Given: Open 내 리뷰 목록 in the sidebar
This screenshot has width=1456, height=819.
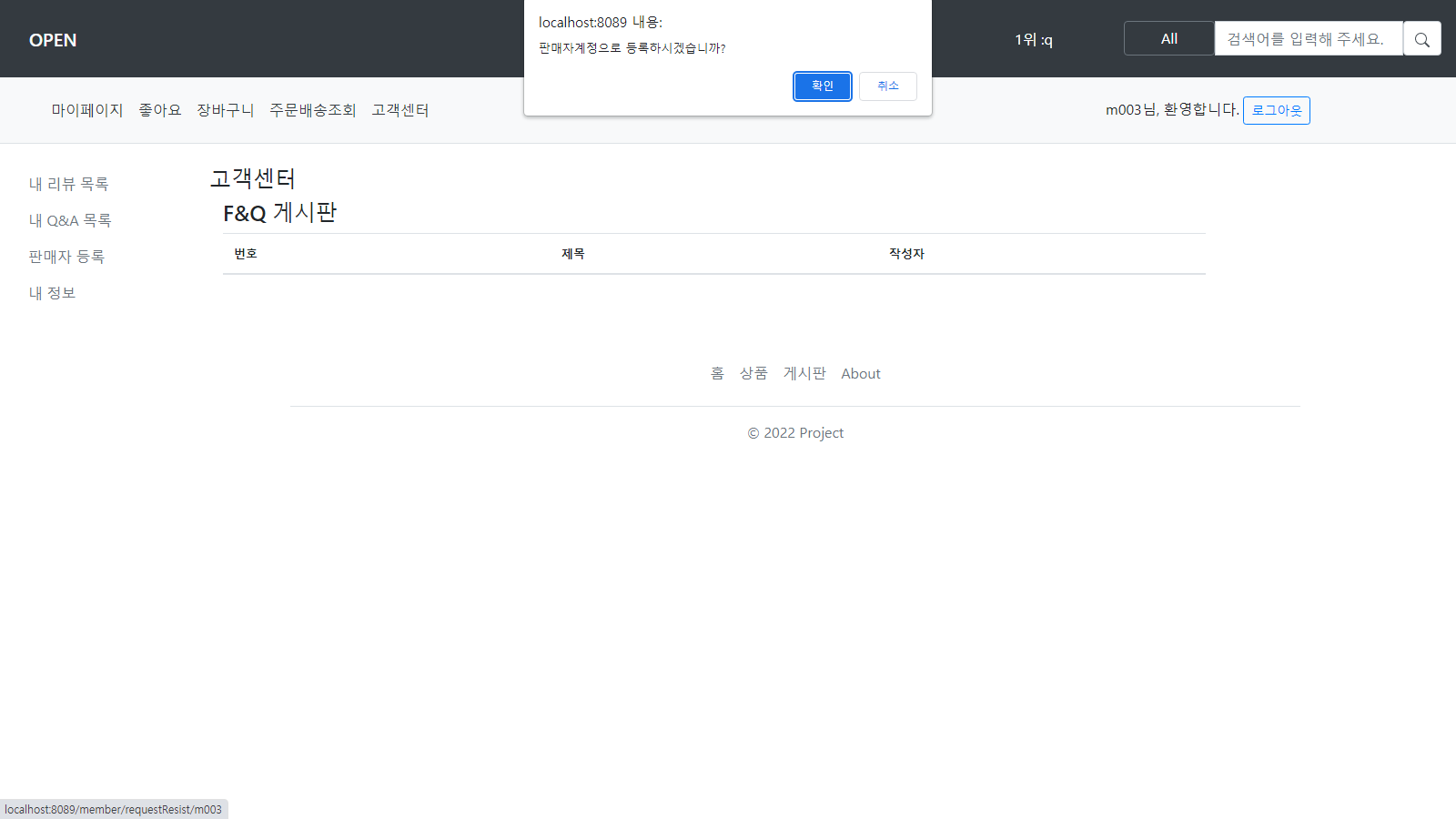Looking at the screenshot, I should [68, 183].
